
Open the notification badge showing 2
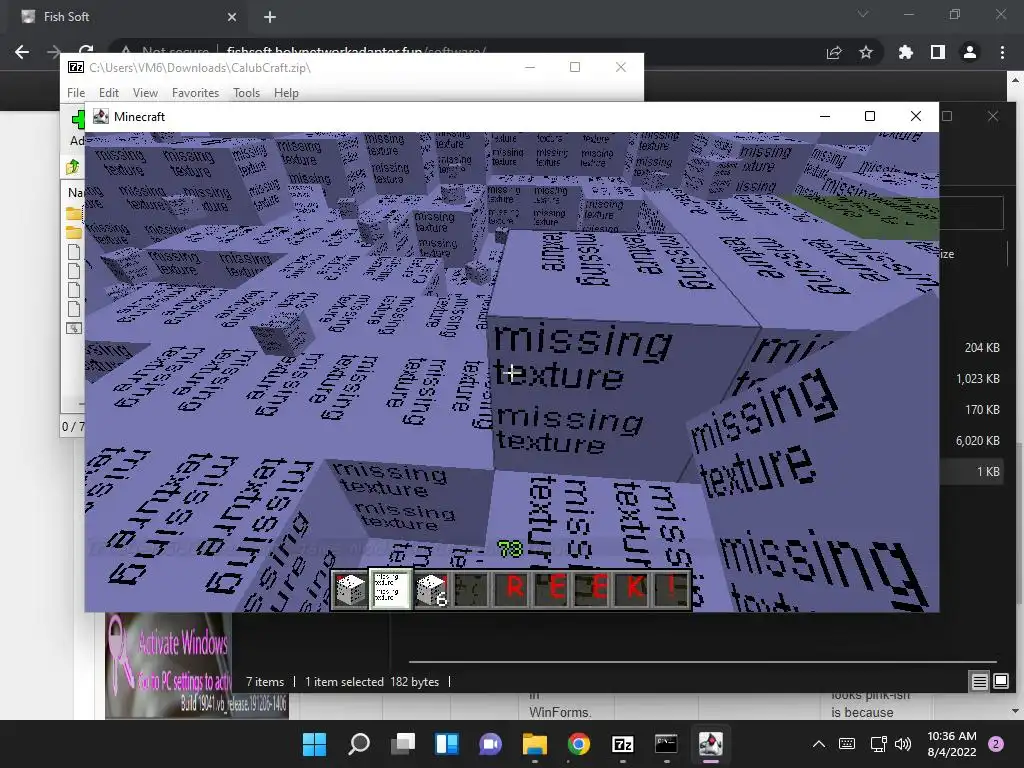click(x=996, y=744)
